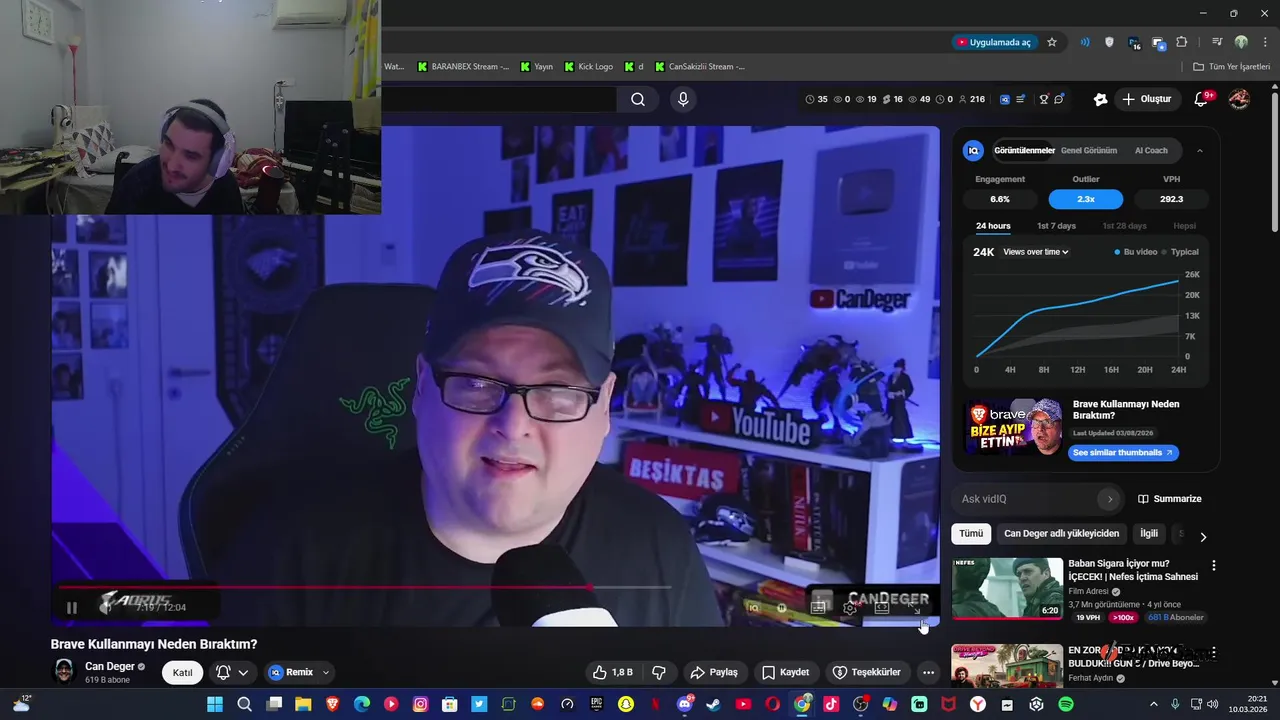Open the Can Deger channel avatar

tap(64, 671)
